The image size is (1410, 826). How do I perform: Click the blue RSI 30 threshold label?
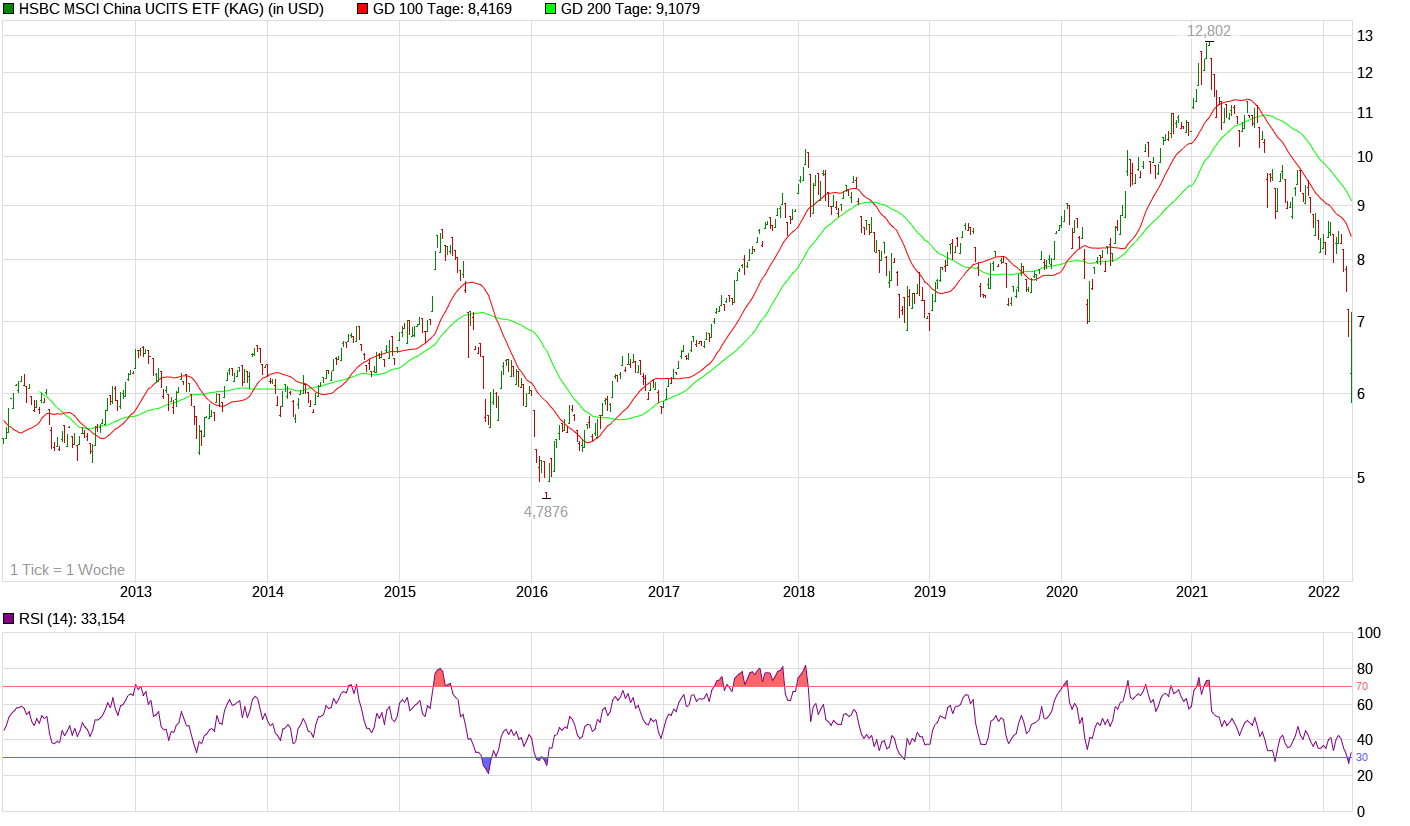tap(1362, 757)
